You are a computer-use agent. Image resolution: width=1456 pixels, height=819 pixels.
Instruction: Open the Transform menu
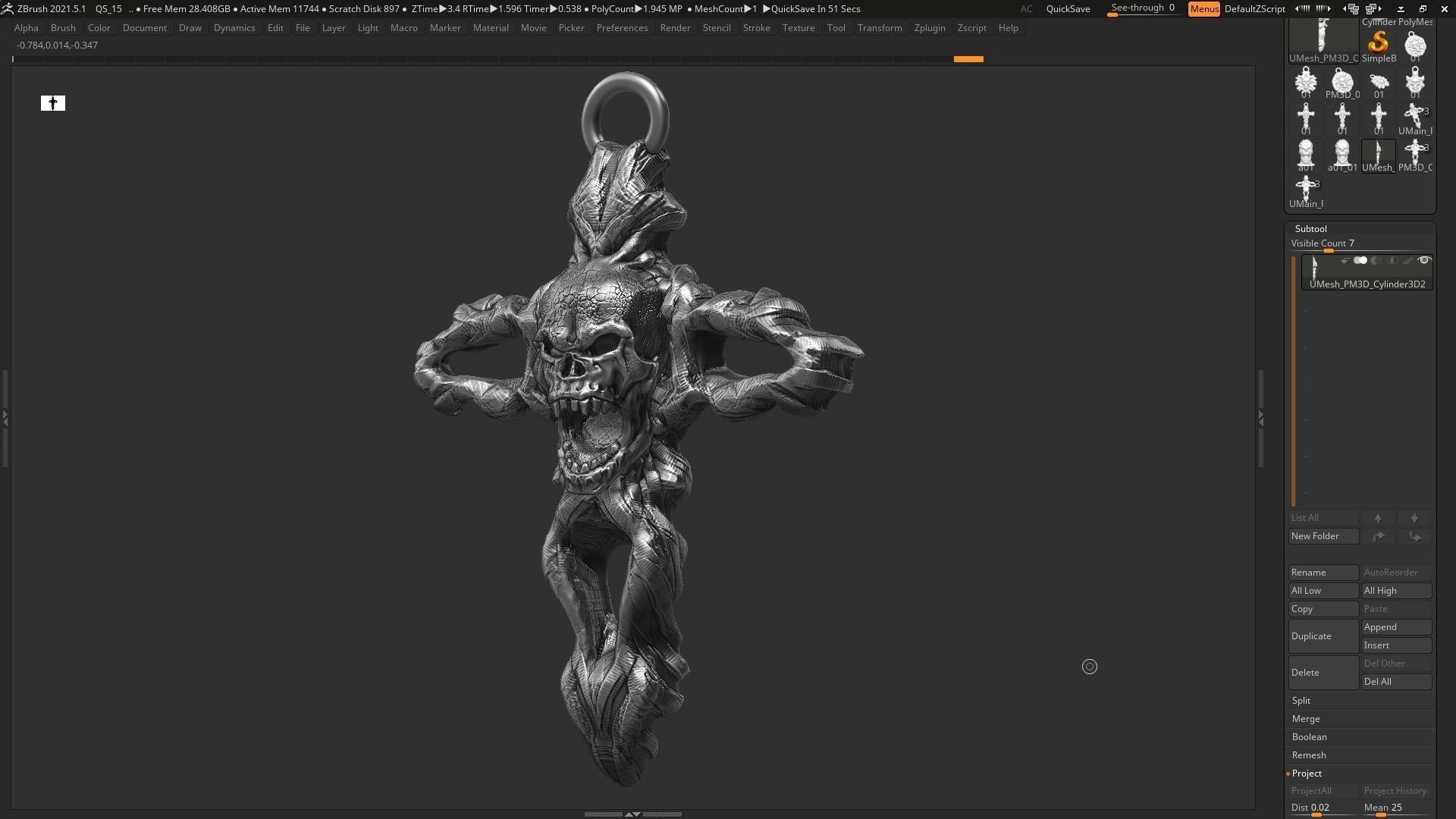[x=880, y=28]
